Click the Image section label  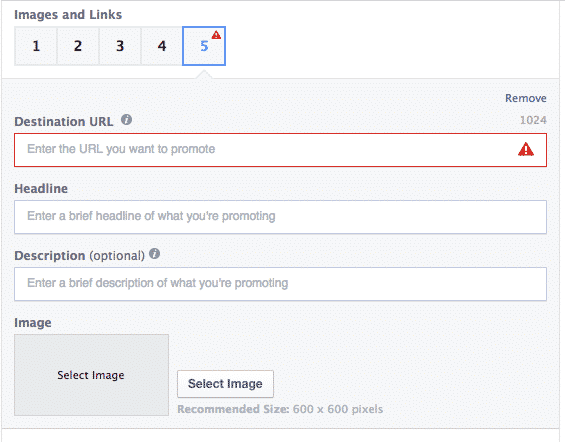pos(33,323)
